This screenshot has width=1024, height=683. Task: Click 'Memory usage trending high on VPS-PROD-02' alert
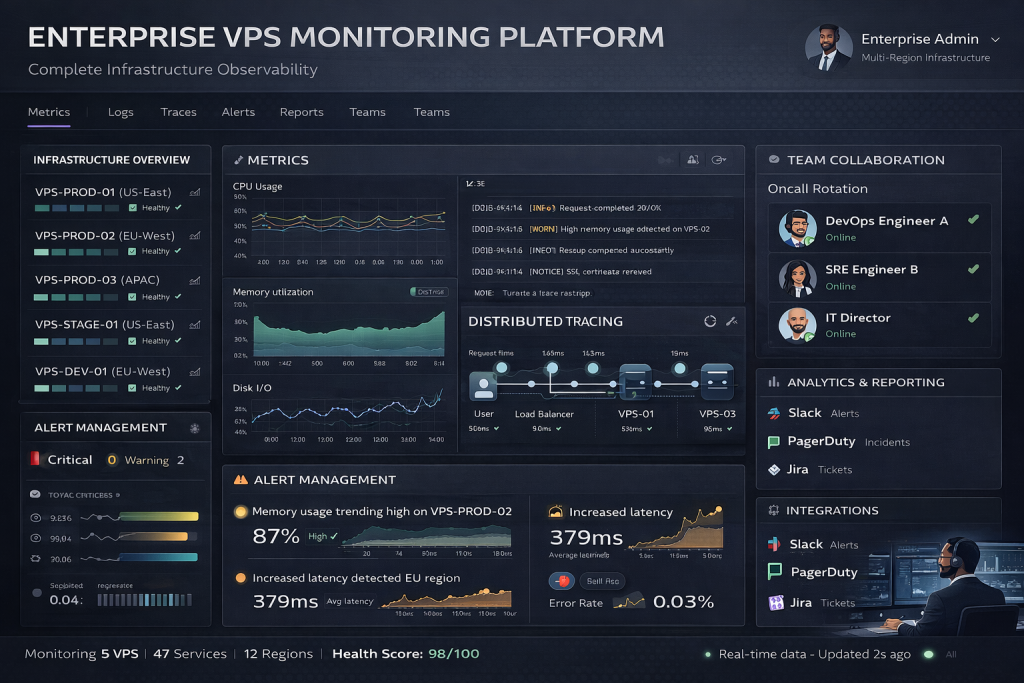click(x=382, y=511)
